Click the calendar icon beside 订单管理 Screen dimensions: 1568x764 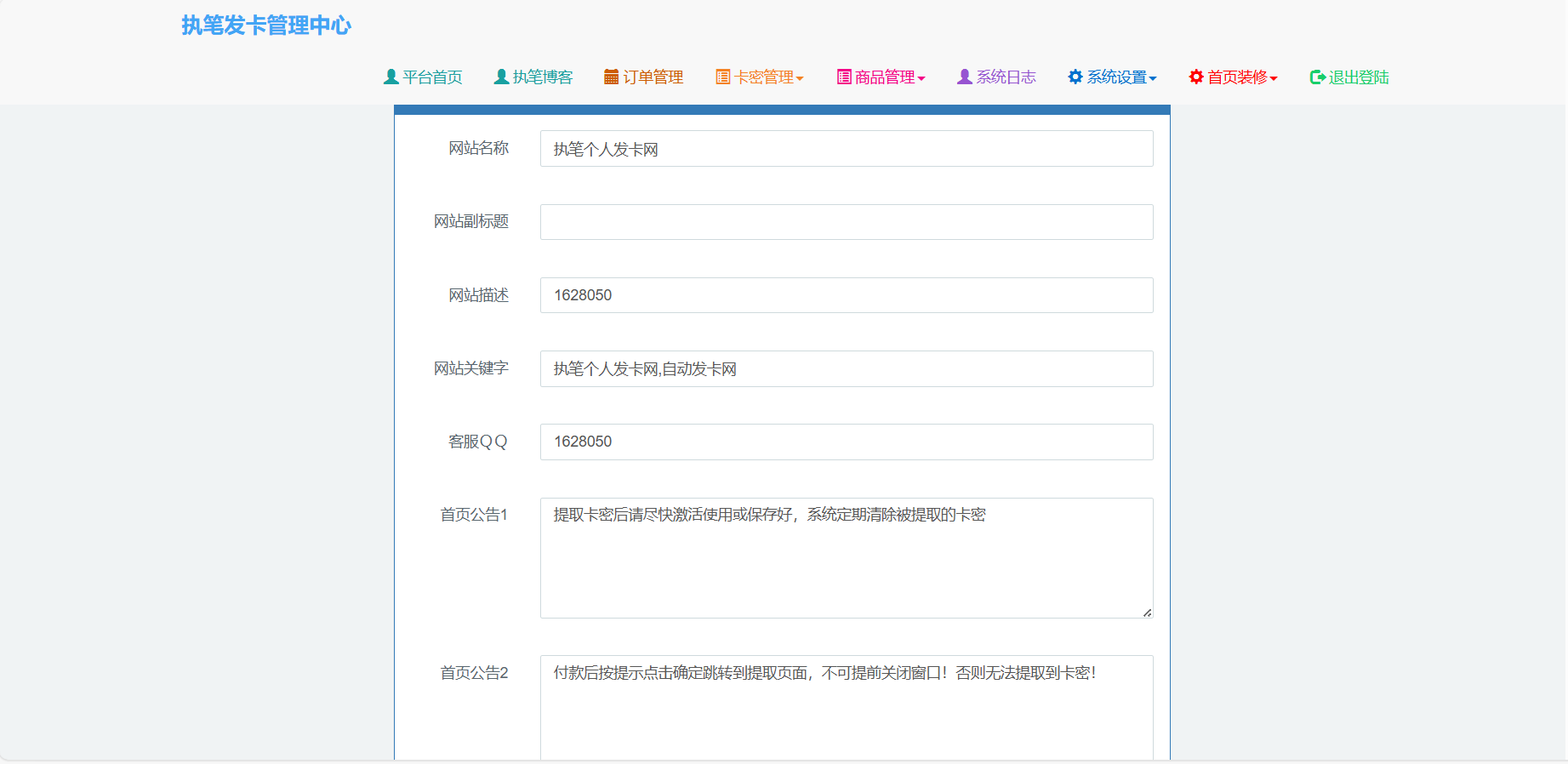coord(611,77)
